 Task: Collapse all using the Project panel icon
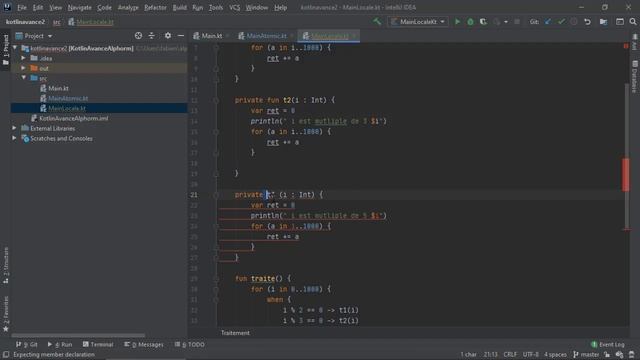click(151, 36)
